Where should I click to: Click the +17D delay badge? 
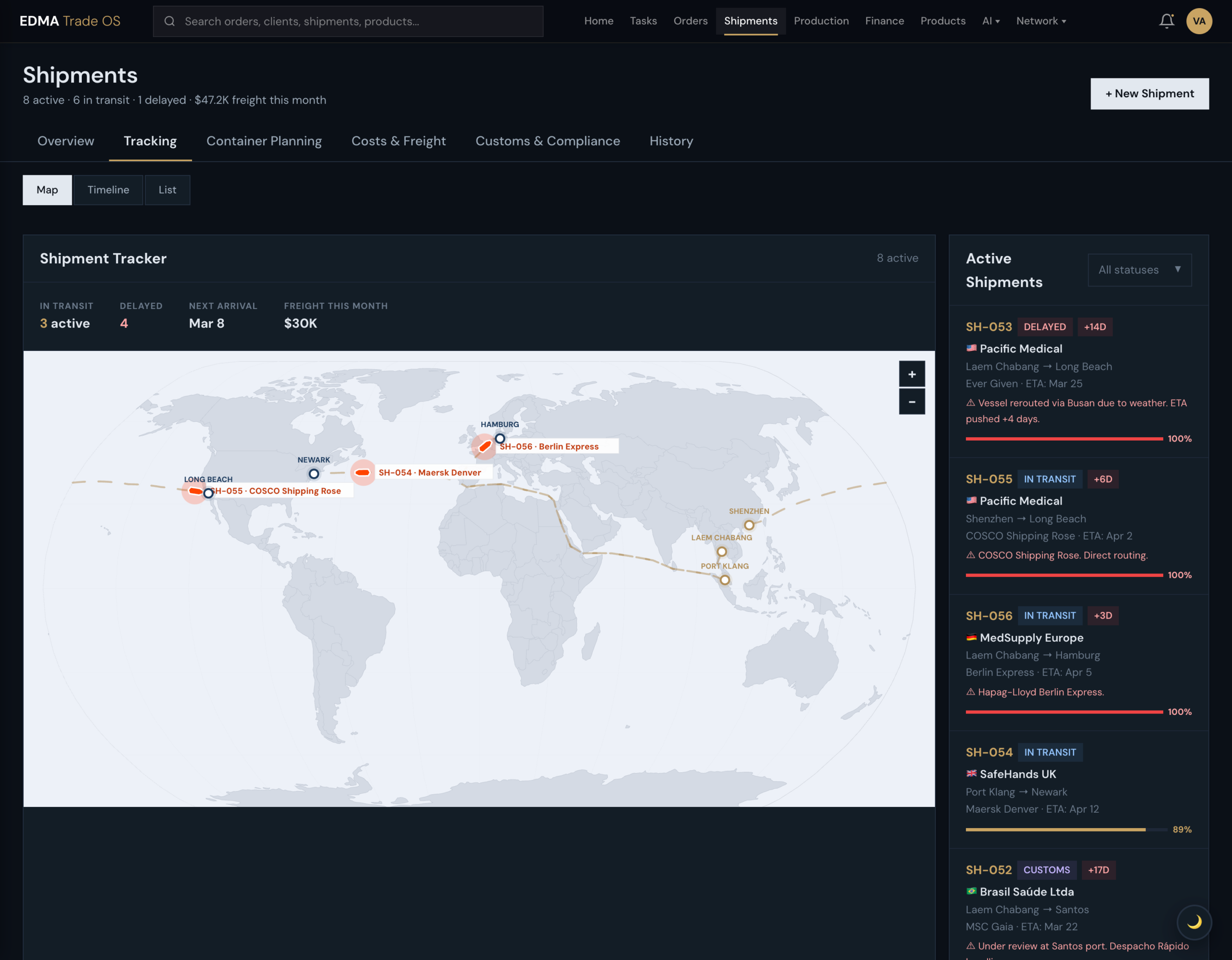[x=1098, y=869]
